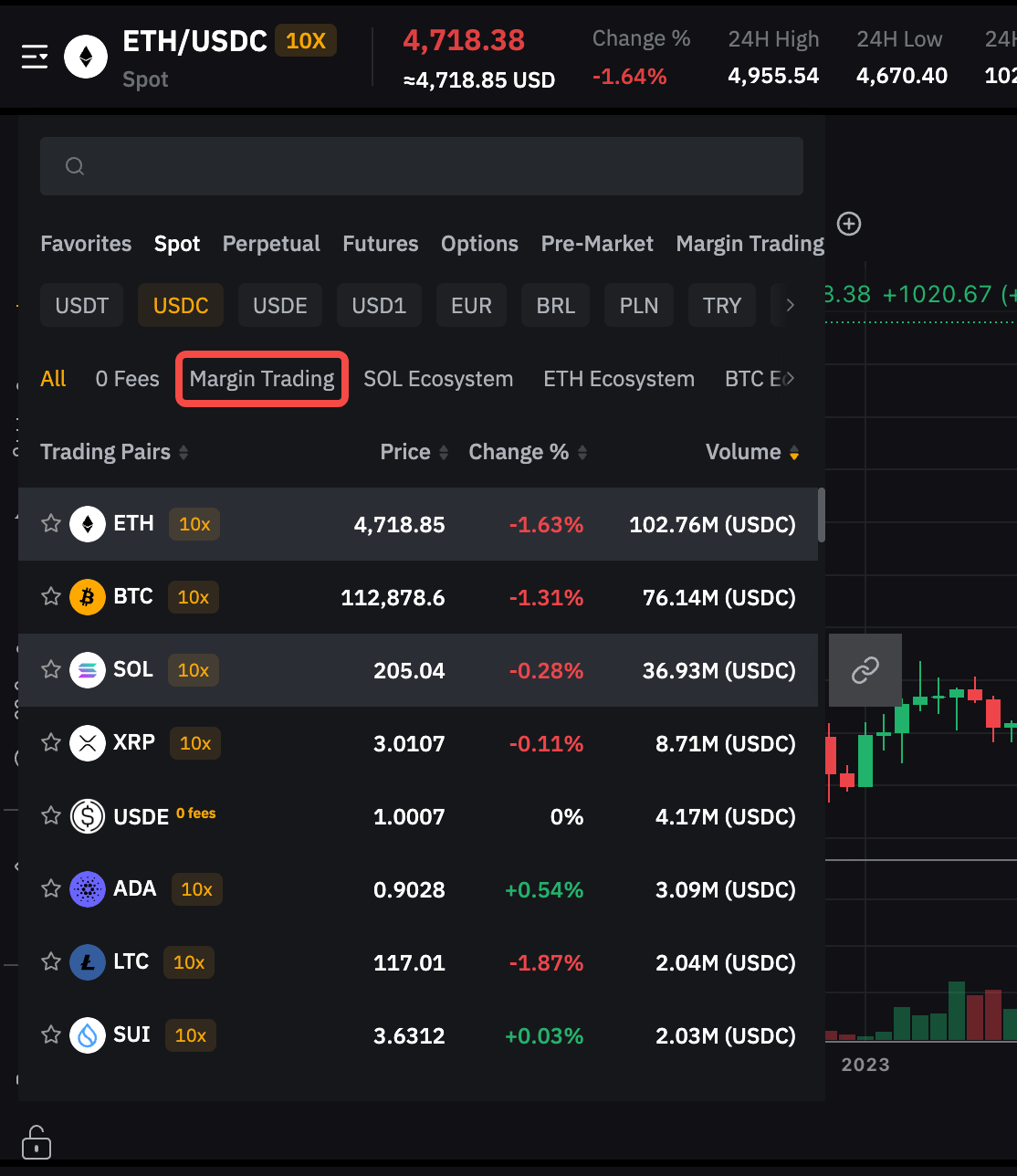Focus the trading pair search field
1017x1176 pixels.
coord(421,166)
